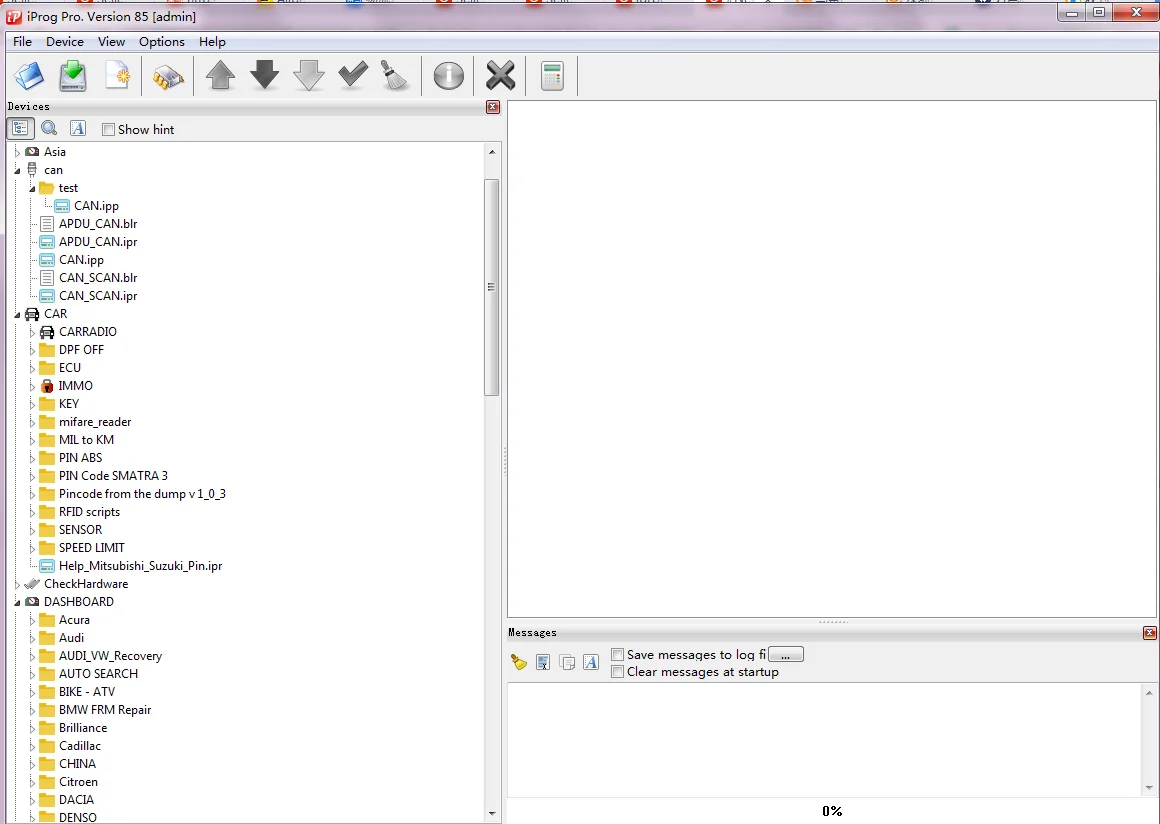This screenshot has width=1160, height=824.
Task: Expand the ECU folder
Action: (33, 368)
